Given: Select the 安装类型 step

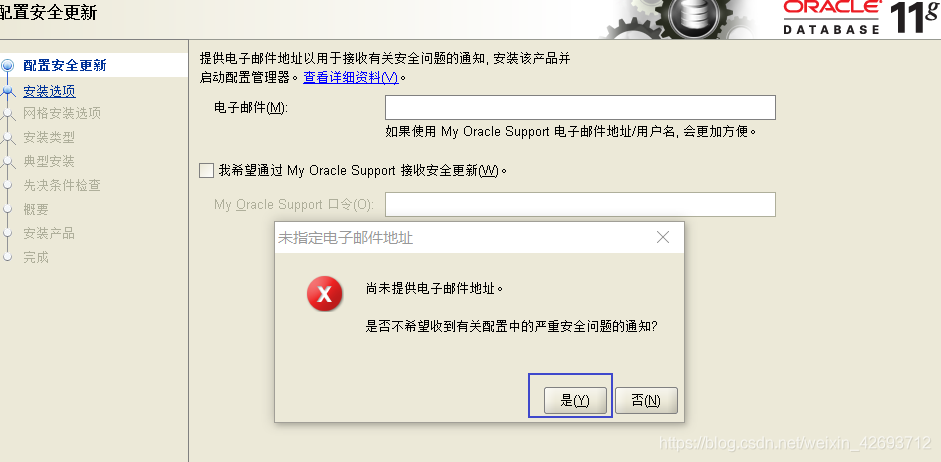Looking at the screenshot, I should click(x=49, y=137).
